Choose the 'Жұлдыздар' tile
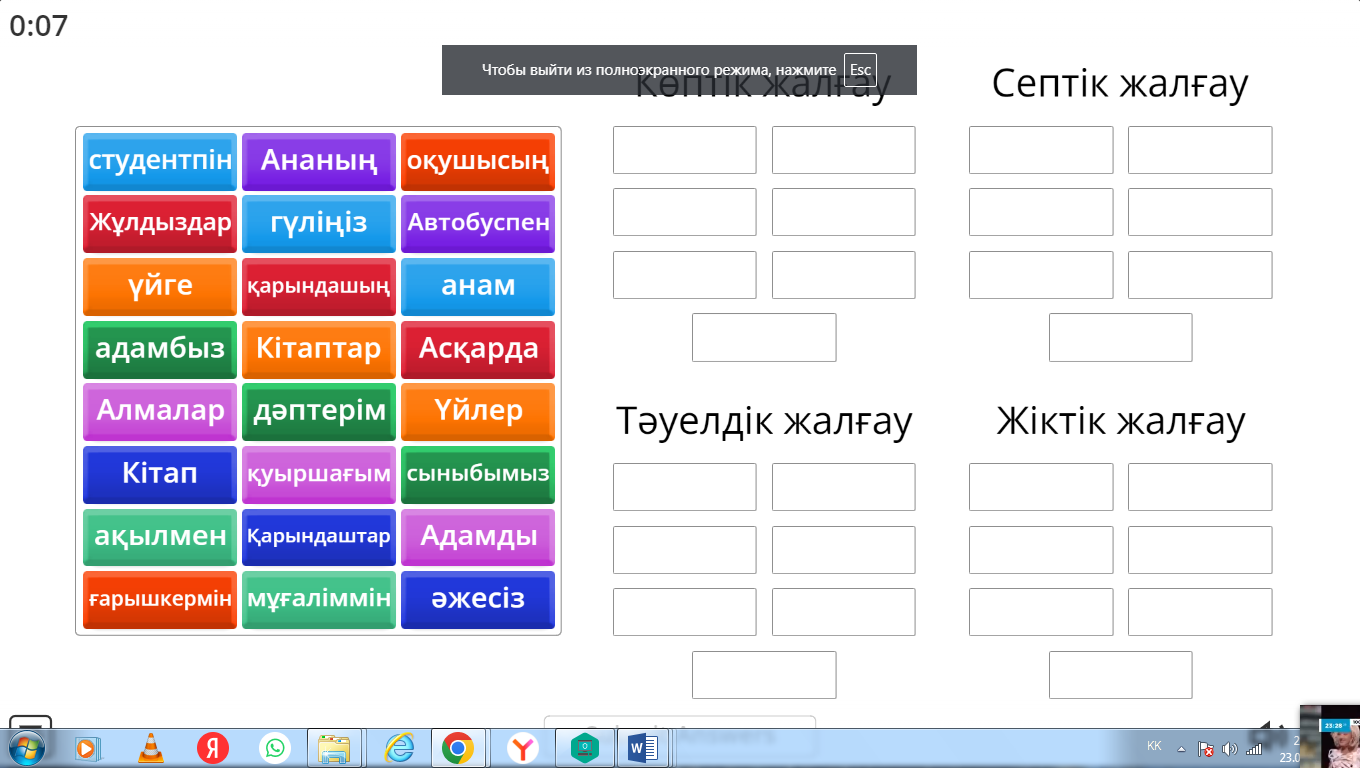 tap(160, 223)
